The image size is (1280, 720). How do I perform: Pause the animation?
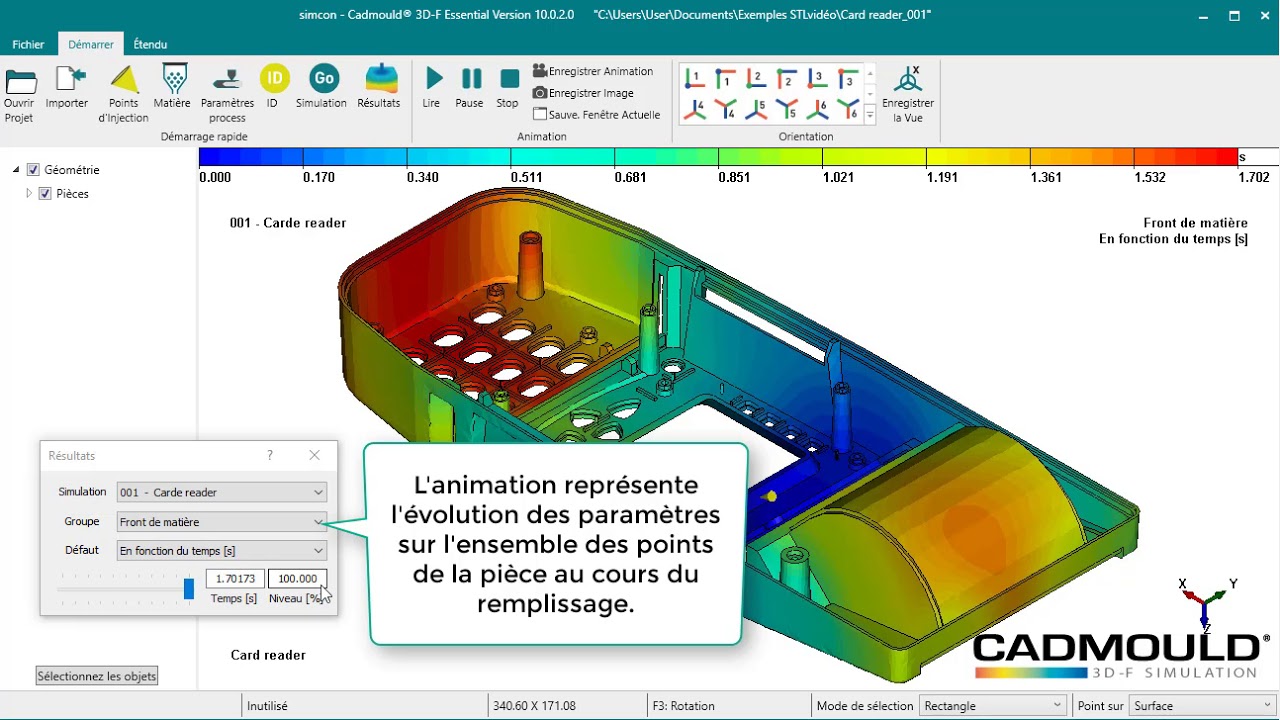(x=471, y=78)
